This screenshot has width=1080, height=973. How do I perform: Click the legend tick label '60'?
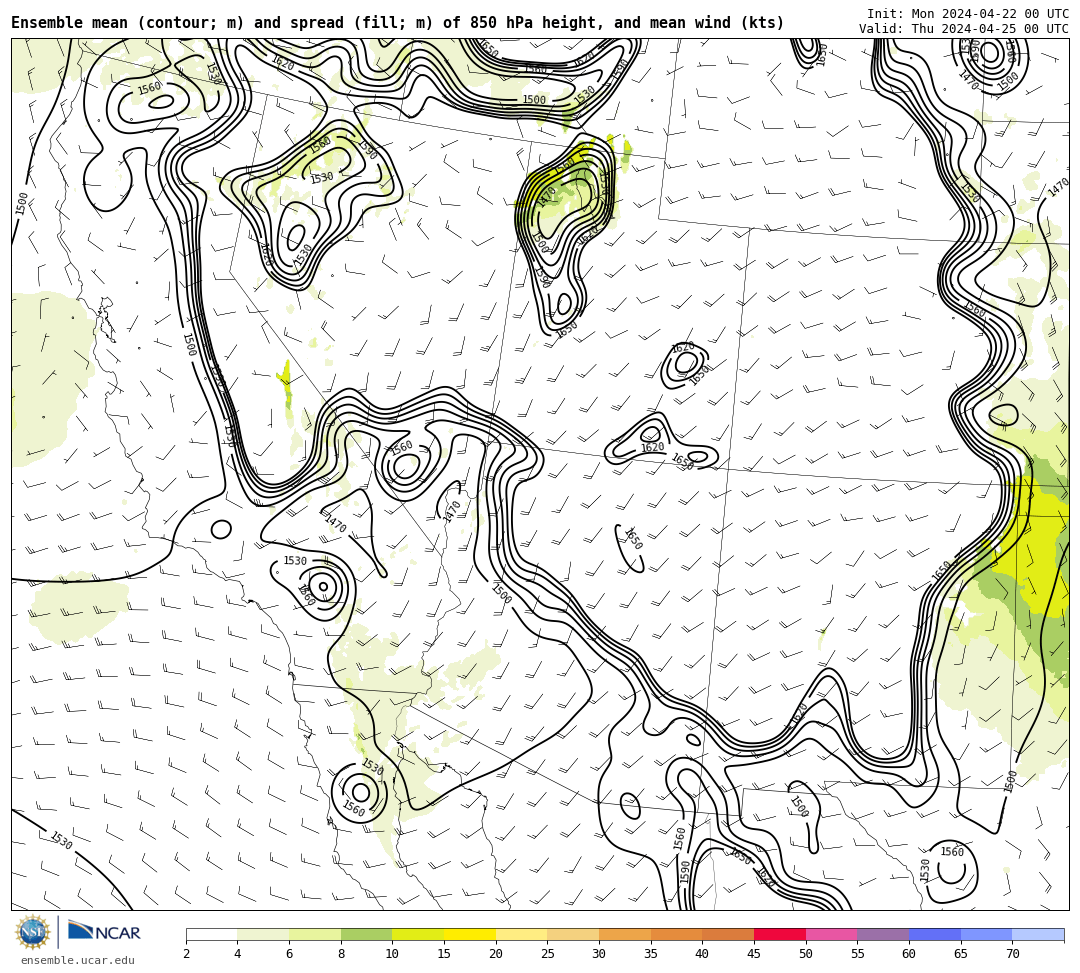click(x=908, y=954)
